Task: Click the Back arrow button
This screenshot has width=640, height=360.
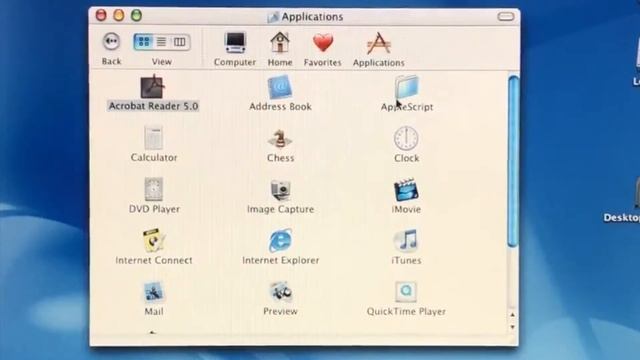Action: [x=111, y=41]
